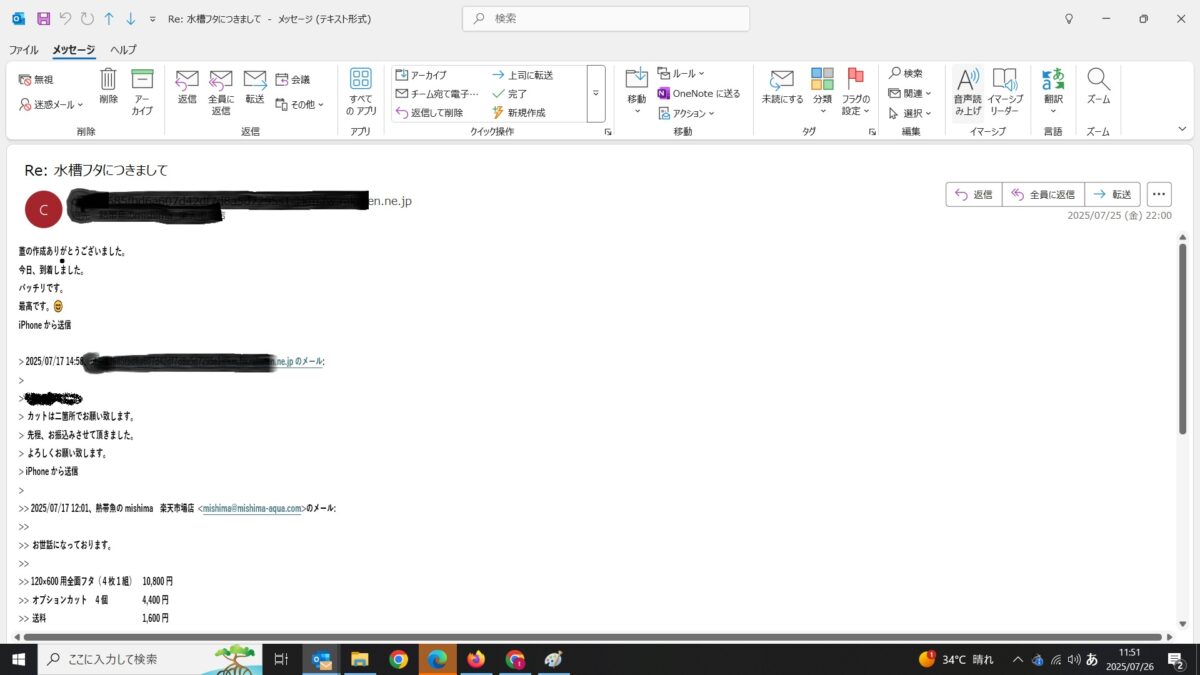Open the フラグの設定 dropdown
1200x675 pixels.
pos(856,92)
